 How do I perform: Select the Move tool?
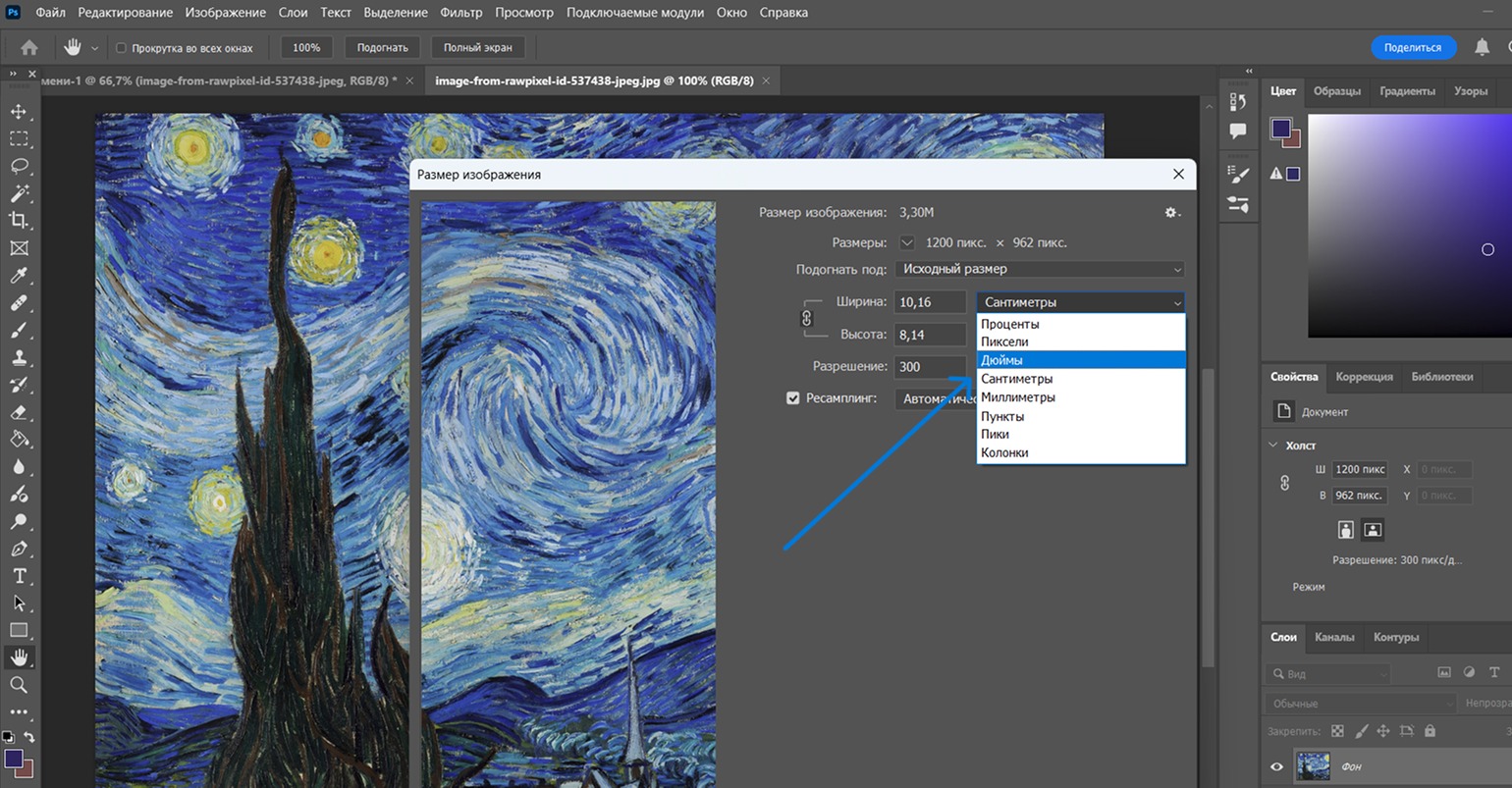19,111
